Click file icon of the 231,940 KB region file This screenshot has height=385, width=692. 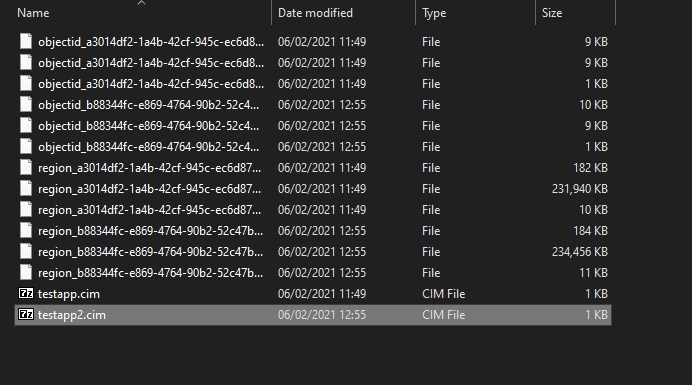click(26, 189)
